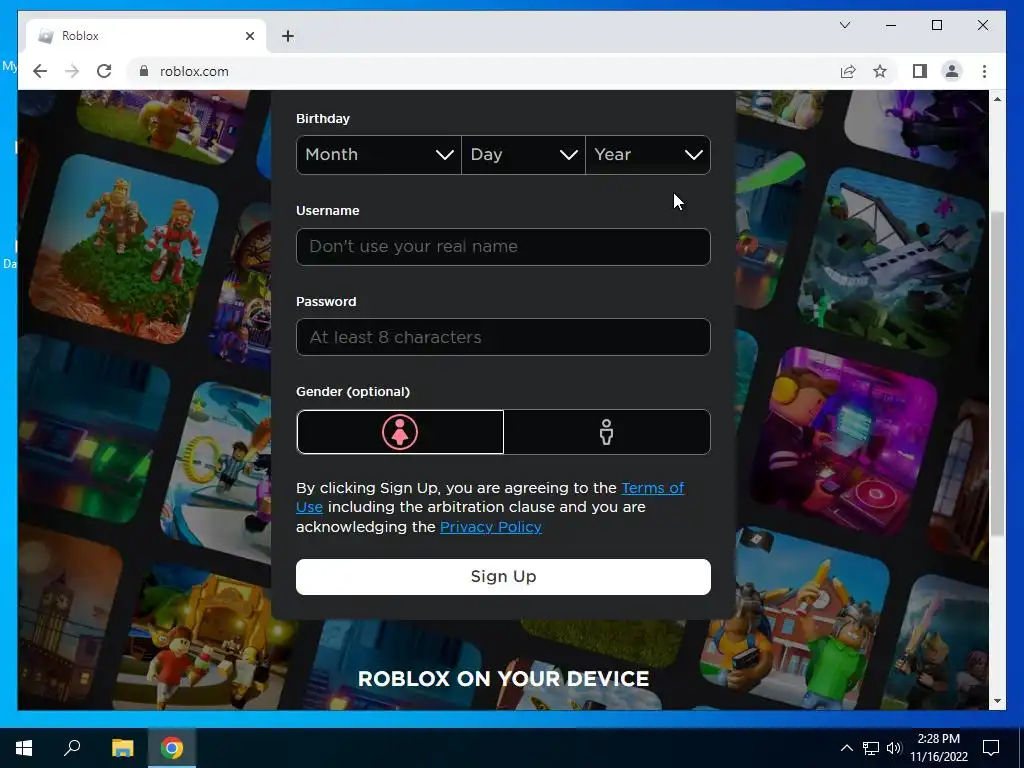Open the volume tray icon
The image size is (1024, 768).
click(x=893, y=748)
